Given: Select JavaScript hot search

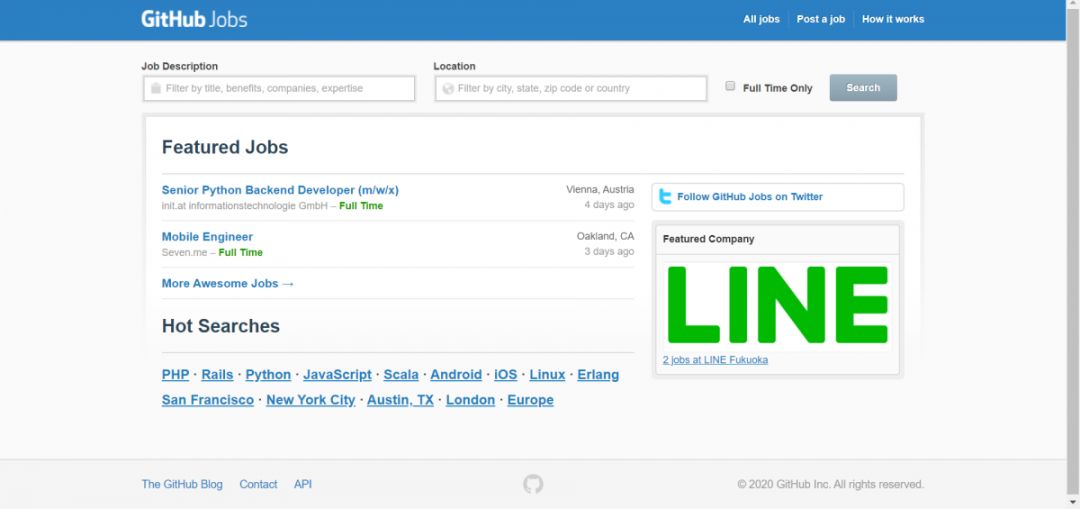Looking at the screenshot, I should (338, 375).
